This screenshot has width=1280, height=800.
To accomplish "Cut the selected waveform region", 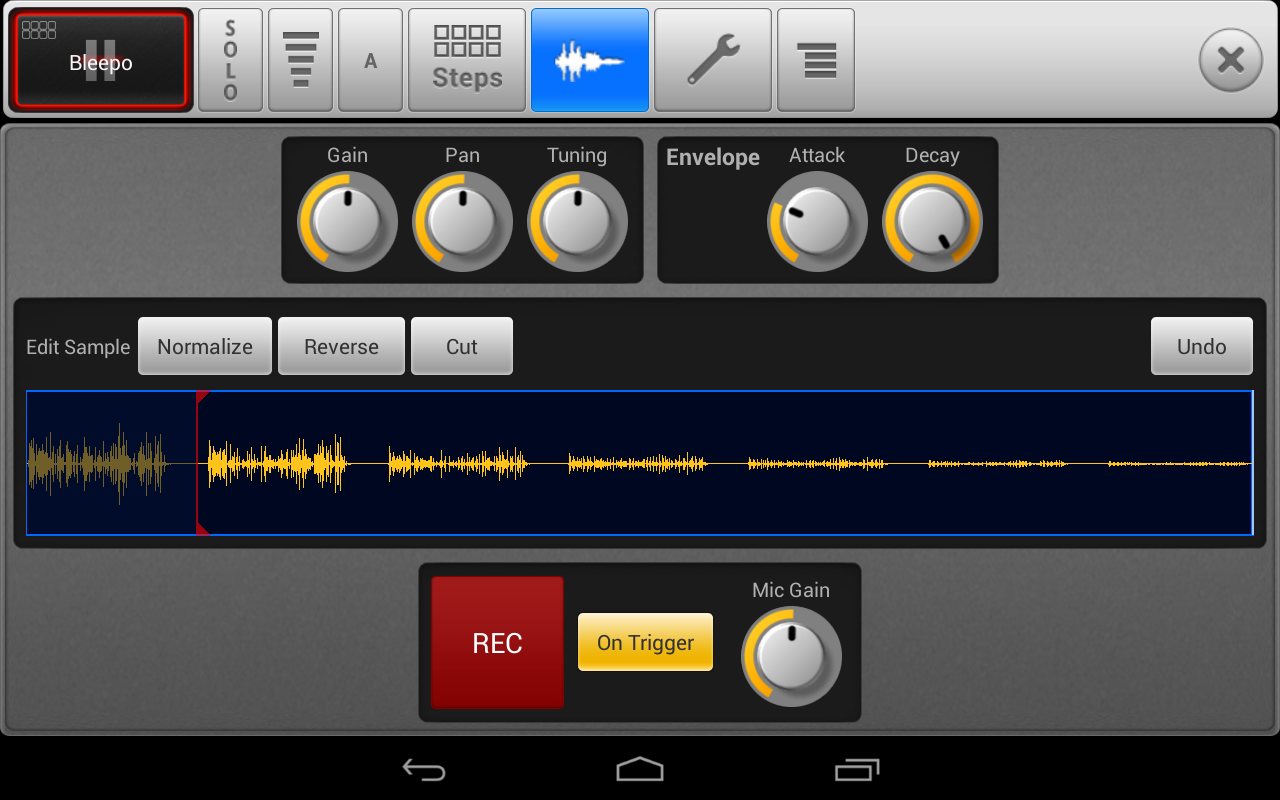I will pos(461,346).
